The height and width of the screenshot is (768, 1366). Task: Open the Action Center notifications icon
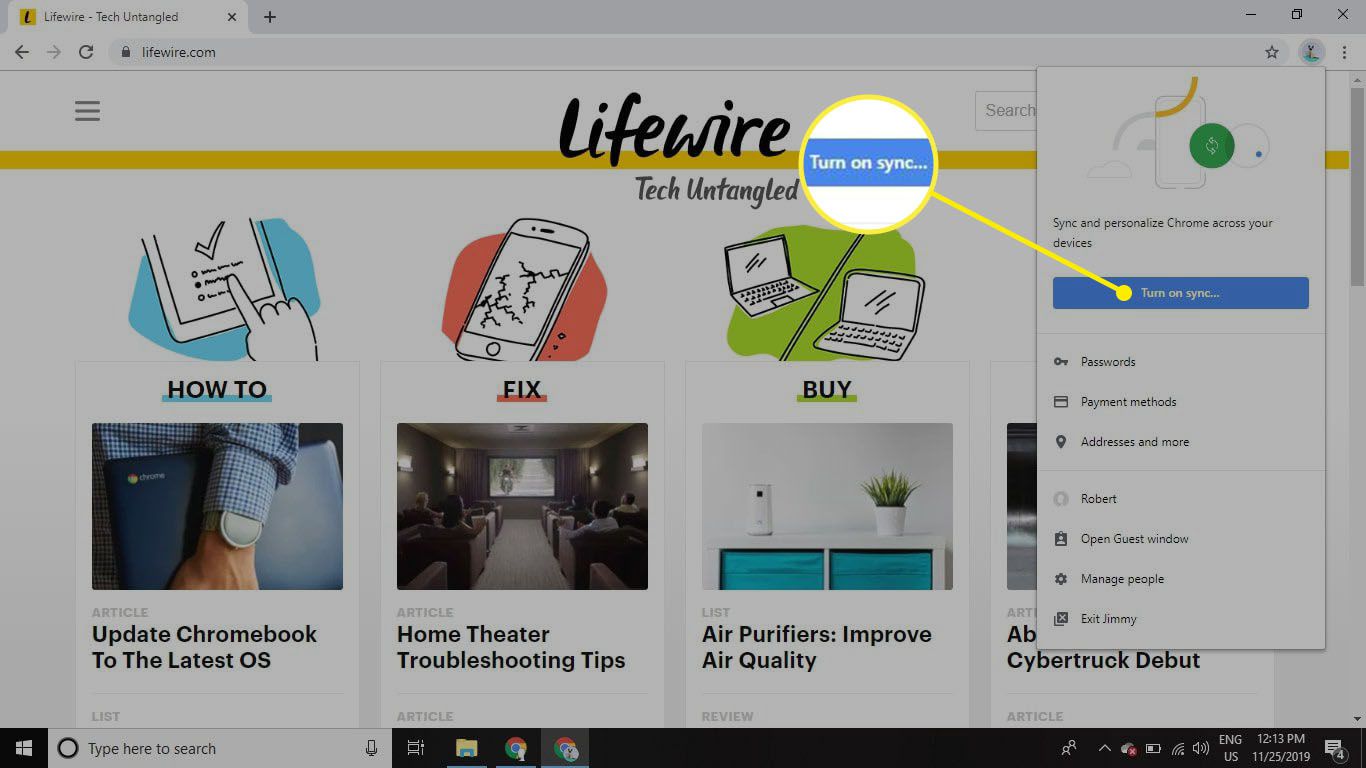[1336, 748]
